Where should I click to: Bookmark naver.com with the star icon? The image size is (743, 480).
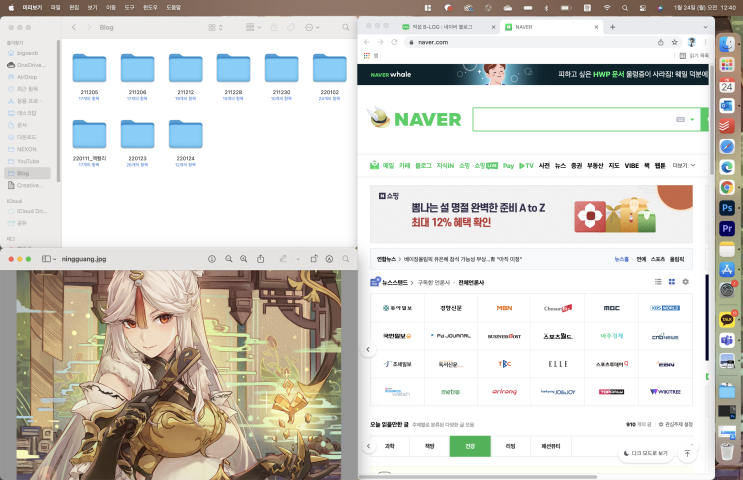point(674,42)
